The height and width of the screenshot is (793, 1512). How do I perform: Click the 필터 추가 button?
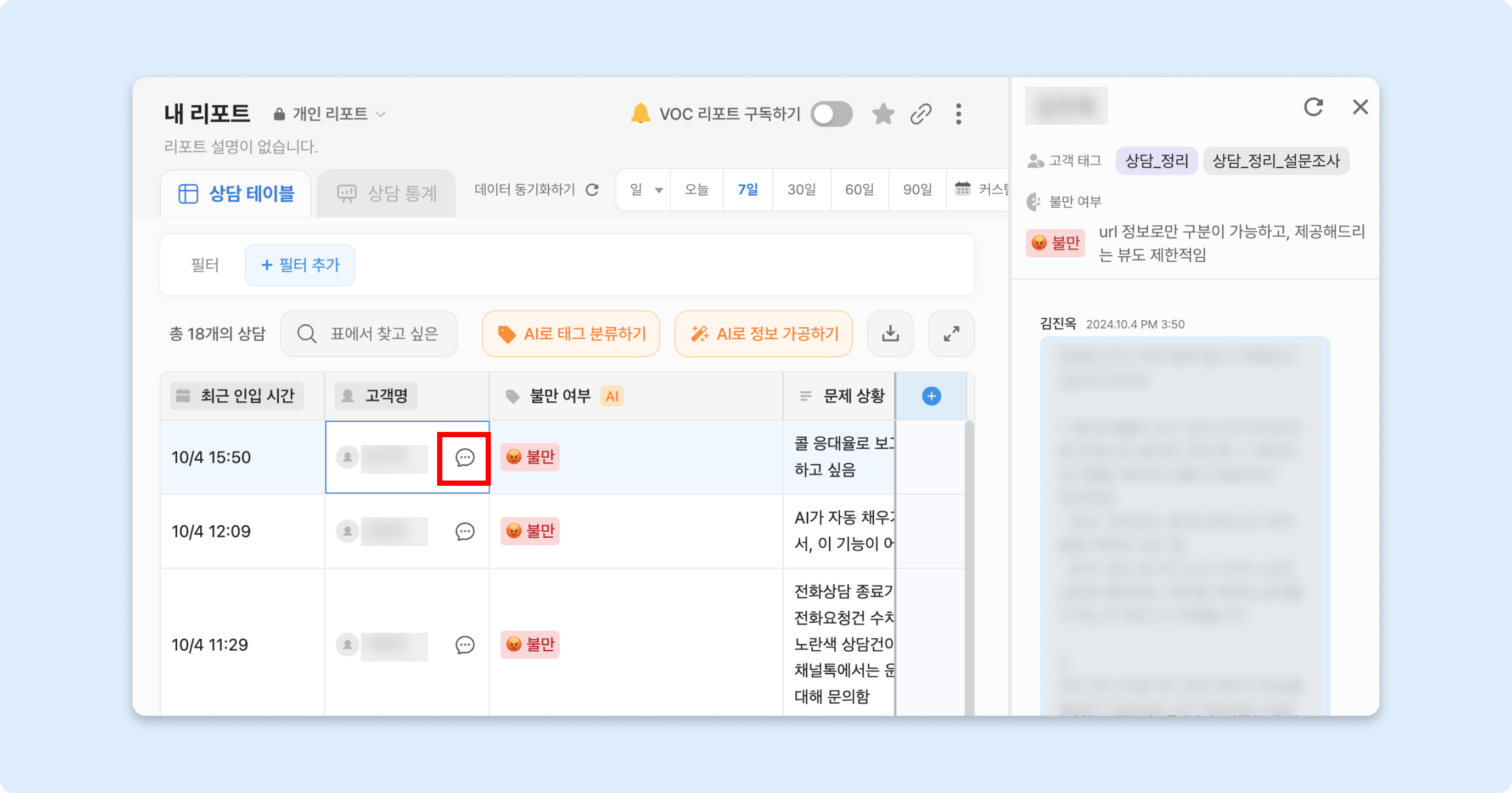300,265
